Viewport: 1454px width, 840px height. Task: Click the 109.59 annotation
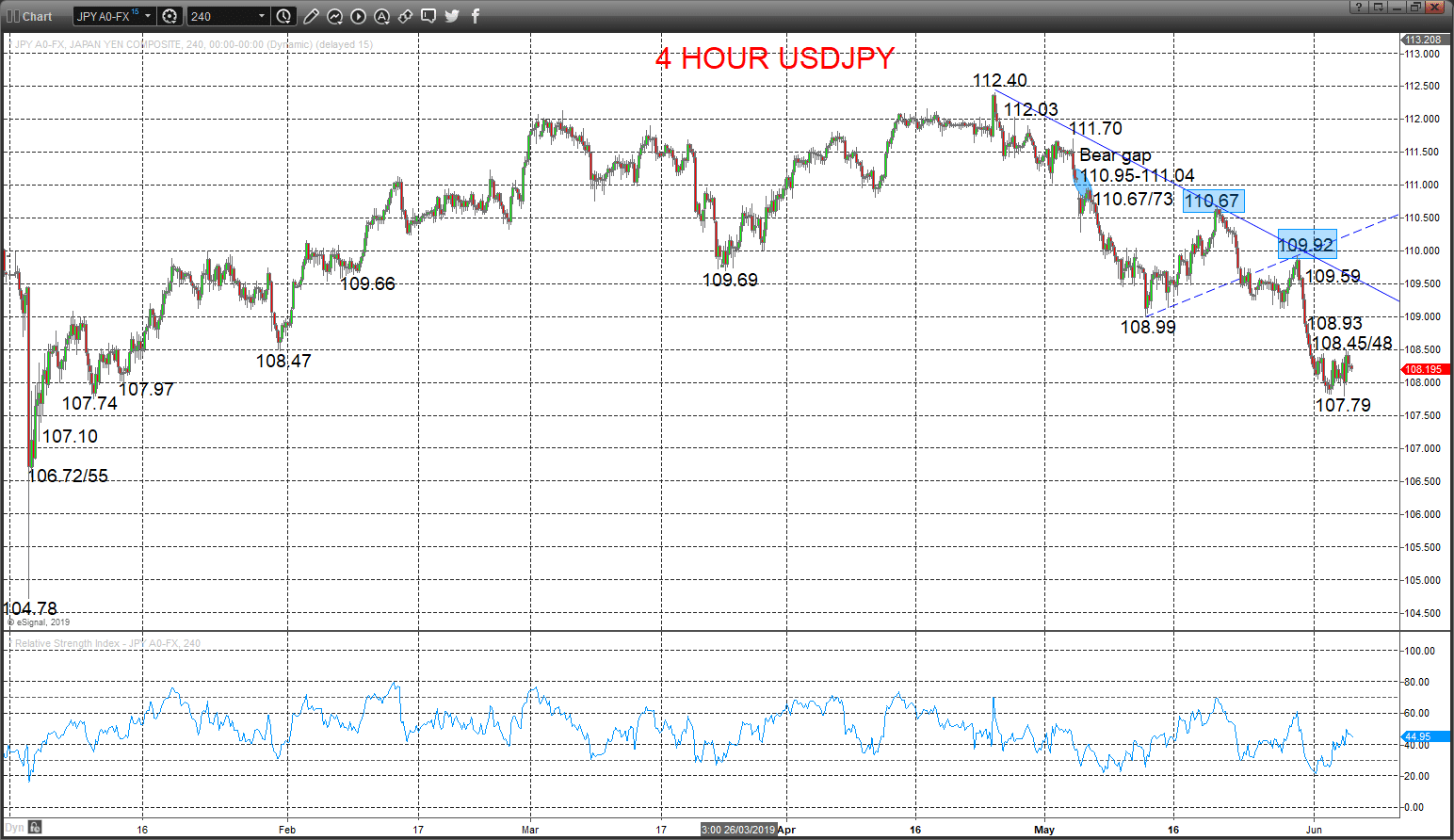[x=1333, y=276]
